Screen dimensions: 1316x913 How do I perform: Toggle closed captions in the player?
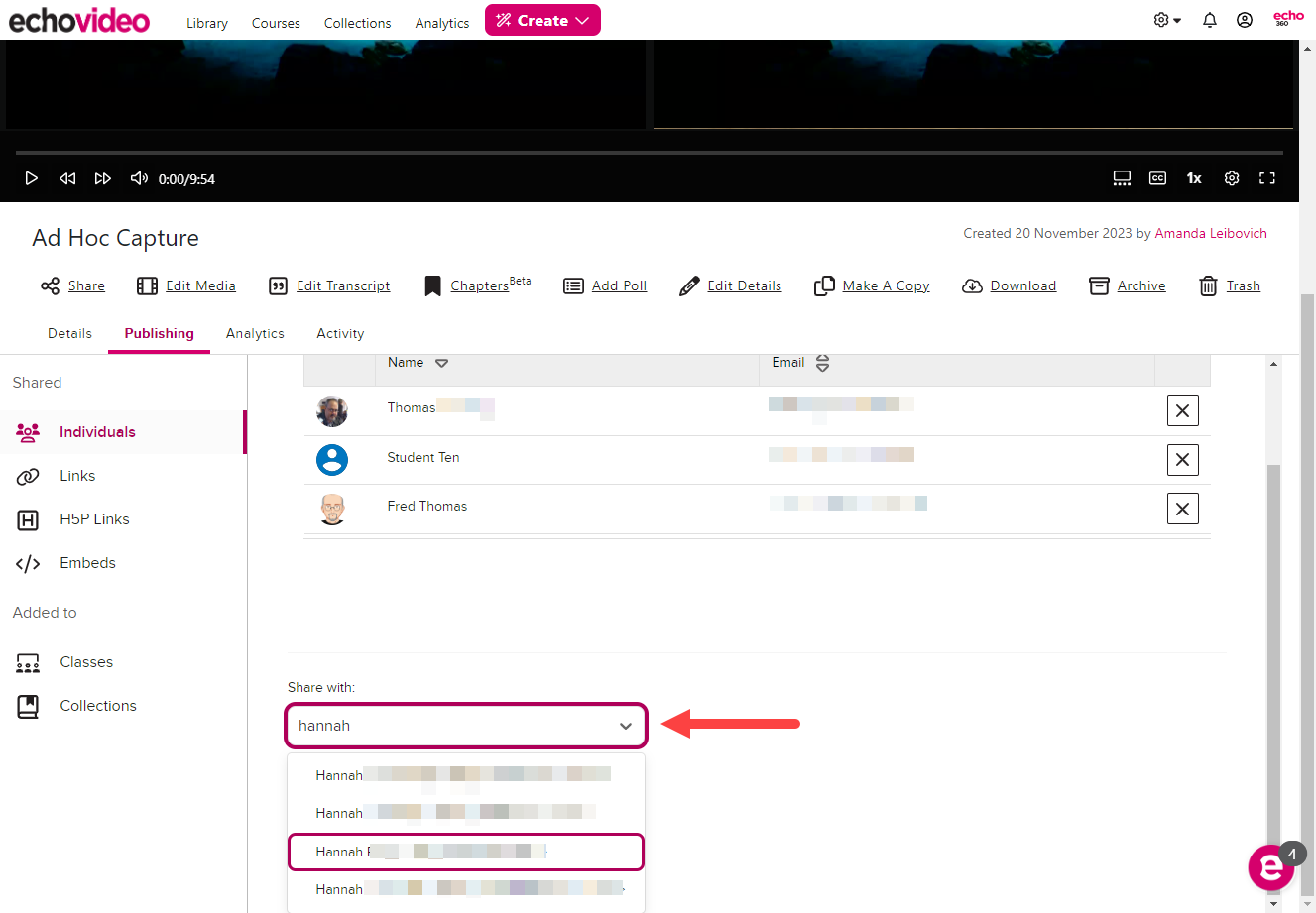[1157, 178]
